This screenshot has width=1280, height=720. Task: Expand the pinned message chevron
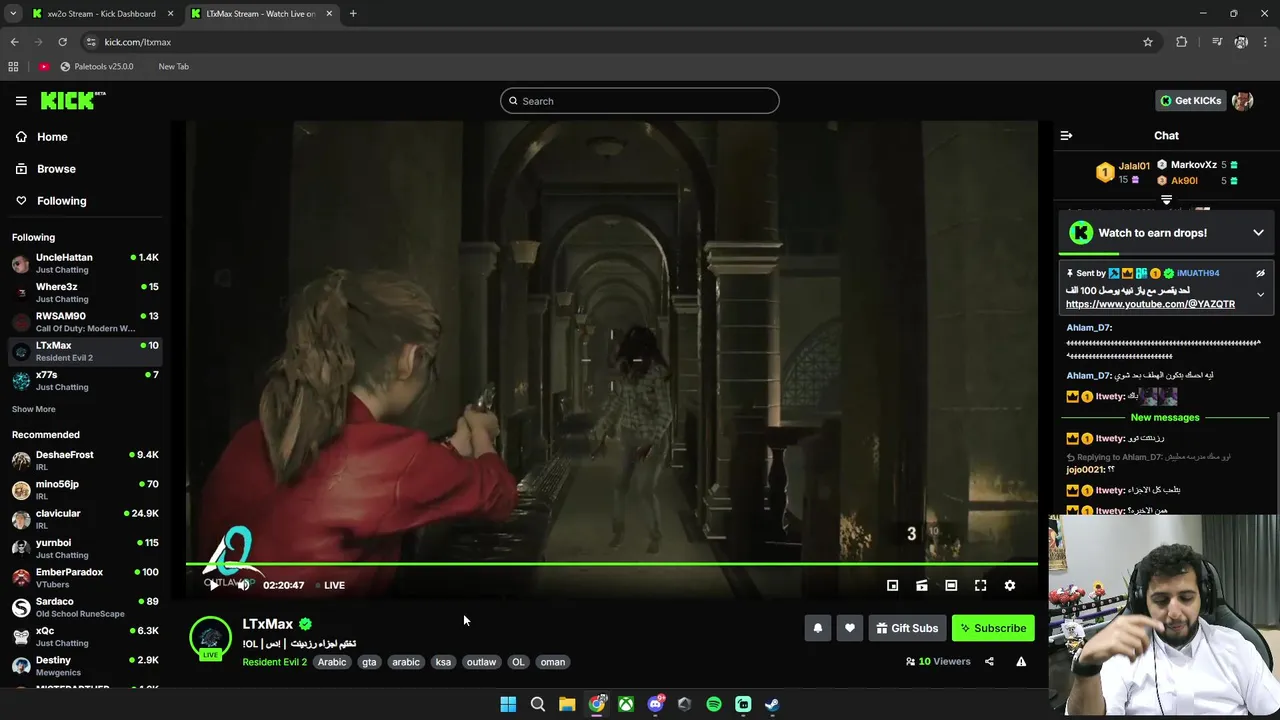pyautogui.click(x=1260, y=295)
